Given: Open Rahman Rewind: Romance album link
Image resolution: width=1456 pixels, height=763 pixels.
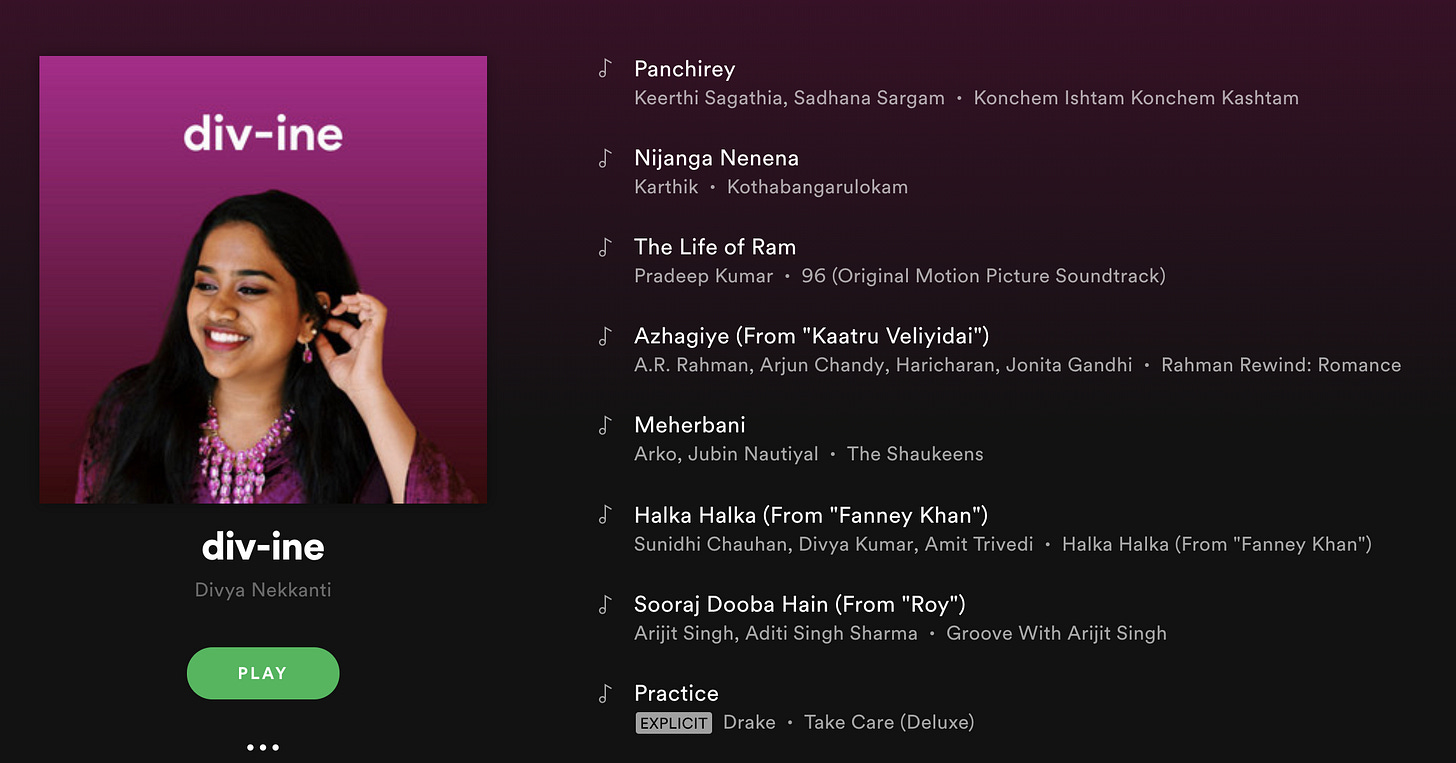Looking at the screenshot, I should [x=1281, y=365].
